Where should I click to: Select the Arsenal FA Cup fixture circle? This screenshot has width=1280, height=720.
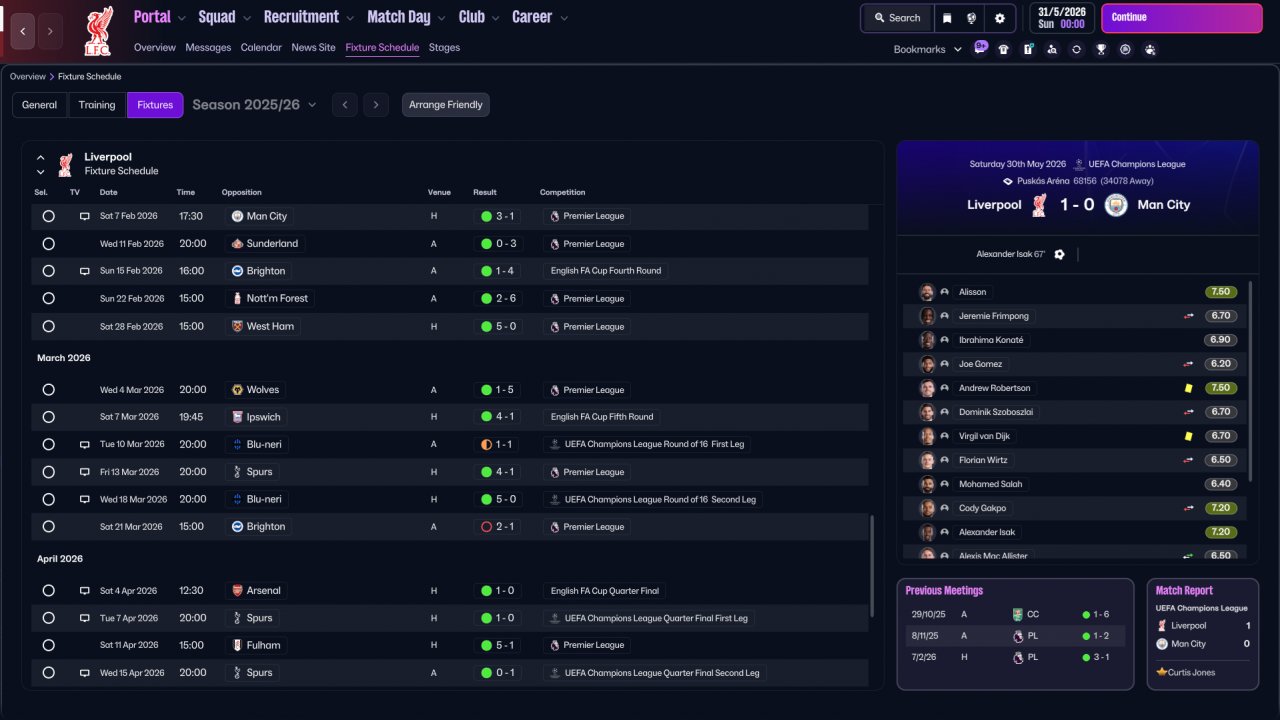48,591
